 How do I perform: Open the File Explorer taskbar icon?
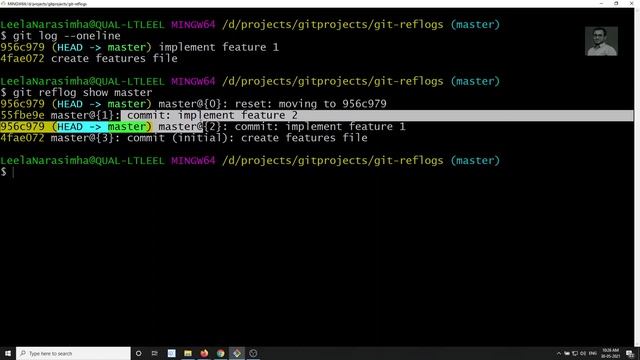(x=188, y=353)
